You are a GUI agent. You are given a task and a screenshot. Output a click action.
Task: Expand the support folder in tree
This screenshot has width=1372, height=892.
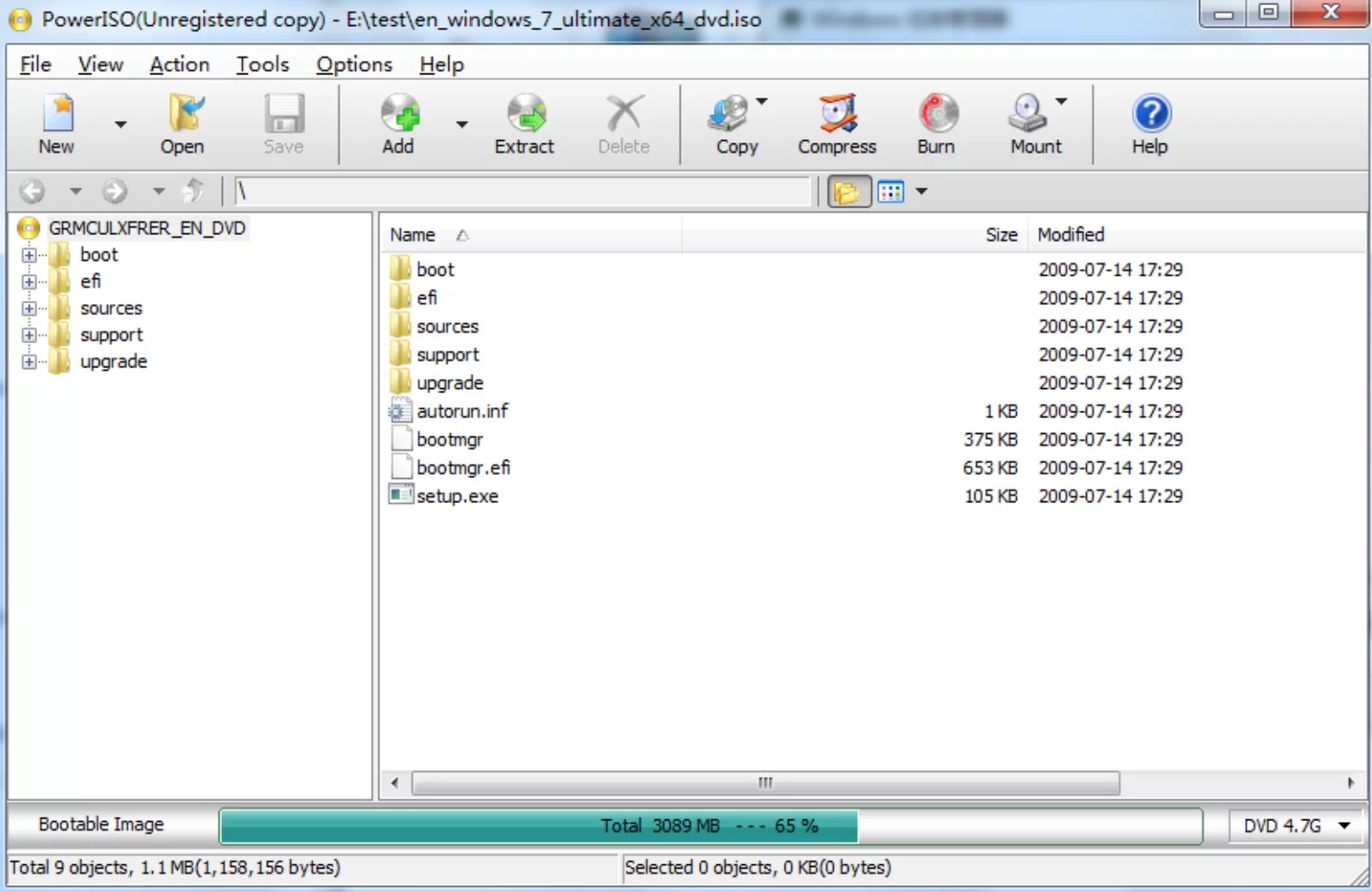(29, 335)
